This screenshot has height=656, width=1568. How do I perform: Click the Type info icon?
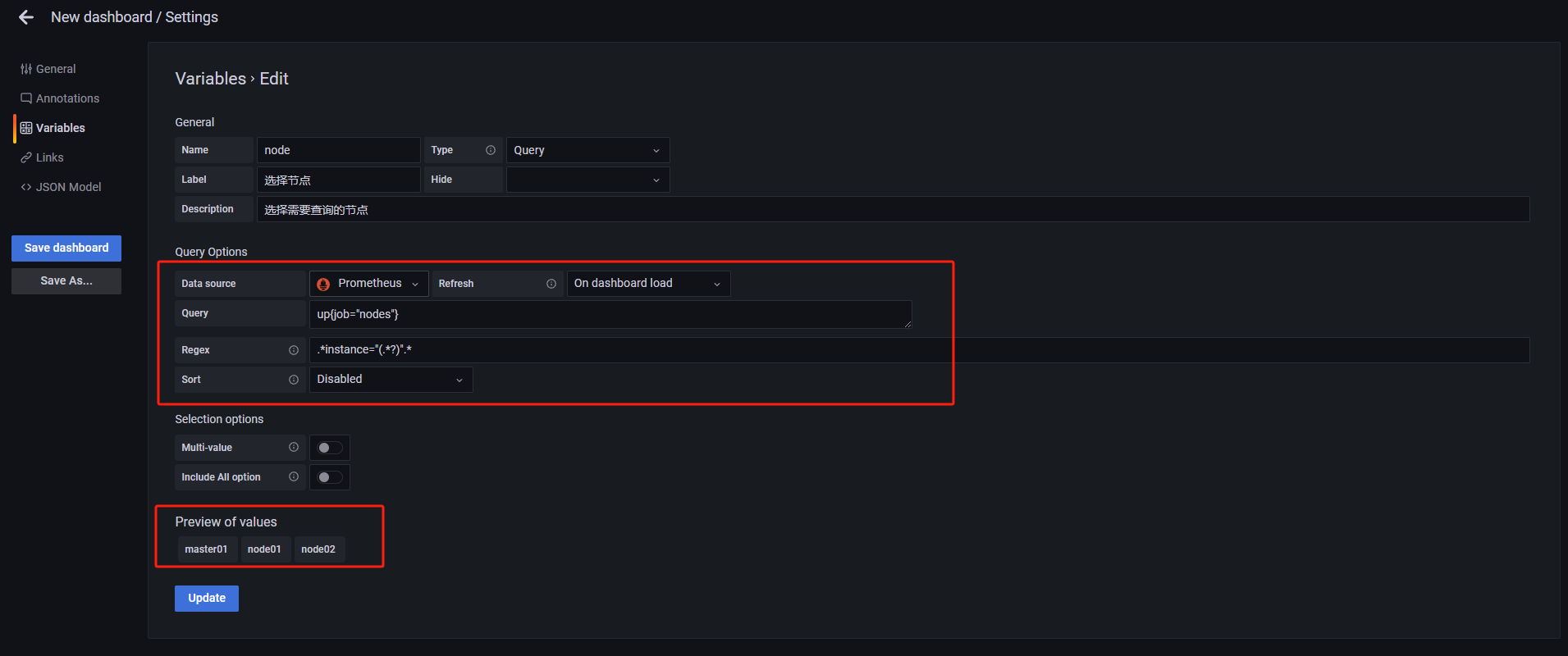(x=491, y=150)
